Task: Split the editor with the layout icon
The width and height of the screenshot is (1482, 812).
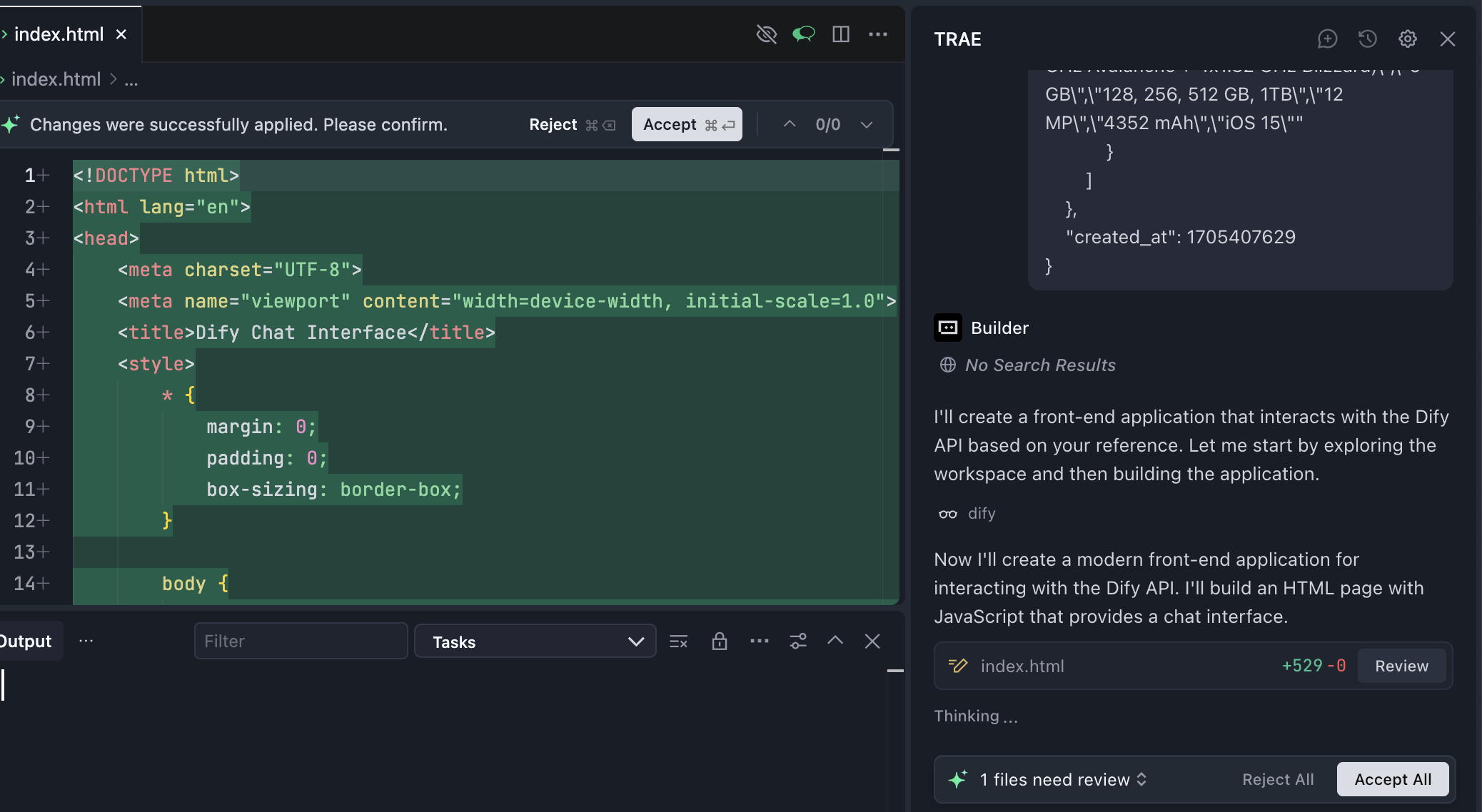Action: pyautogui.click(x=841, y=34)
